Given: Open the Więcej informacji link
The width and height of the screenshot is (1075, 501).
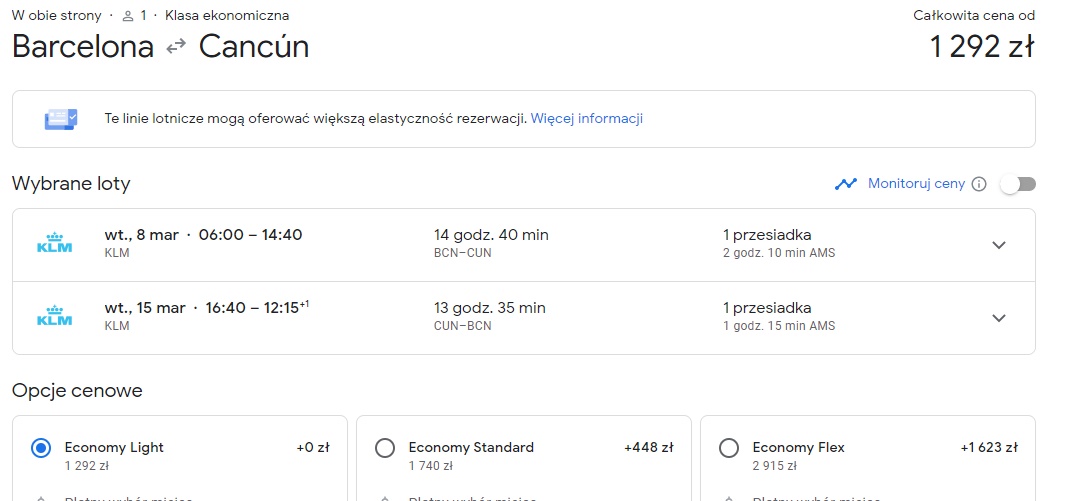Looking at the screenshot, I should pos(587,119).
